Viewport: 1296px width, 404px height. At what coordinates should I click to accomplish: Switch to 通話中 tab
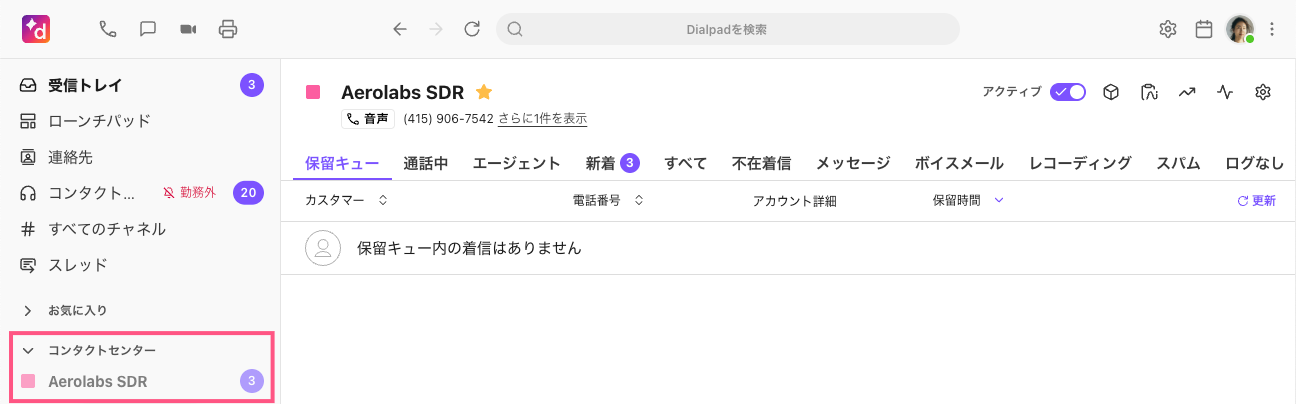pos(426,163)
